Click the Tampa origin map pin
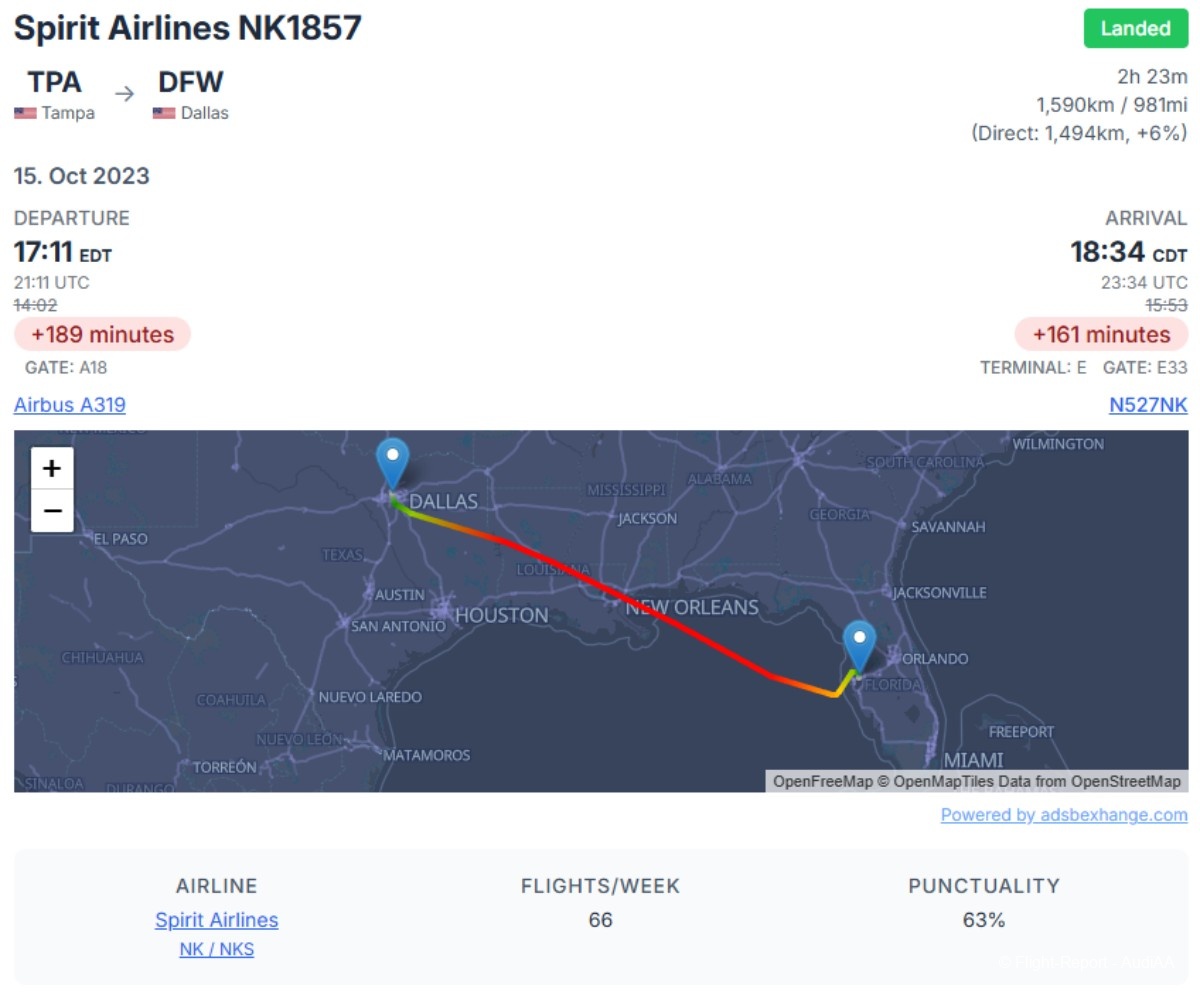 (859, 646)
